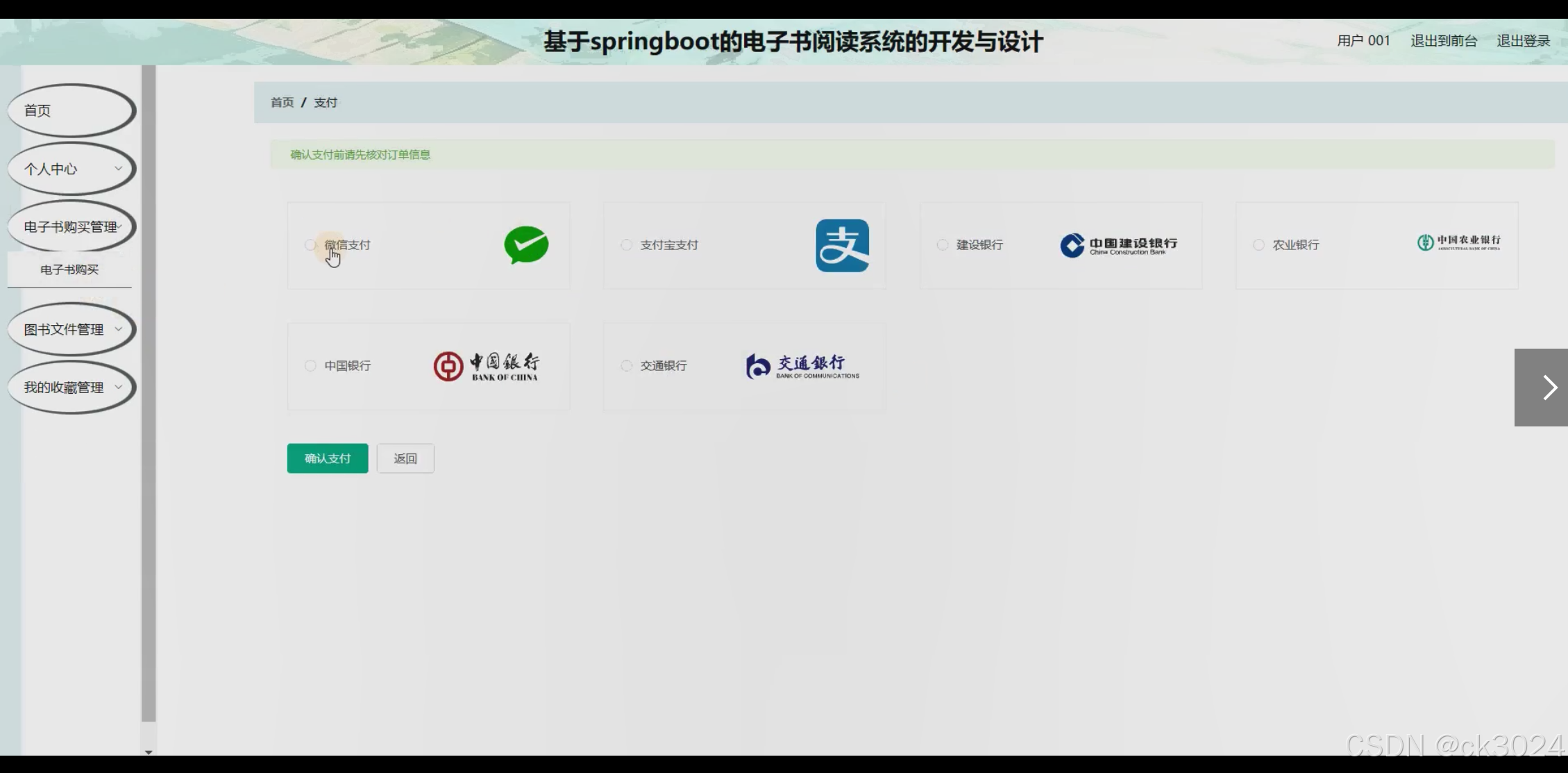This screenshot has width=1568, height=773.
Task: Expand the 个人中心 sidebar menu
Action: (x=71, y=169)
